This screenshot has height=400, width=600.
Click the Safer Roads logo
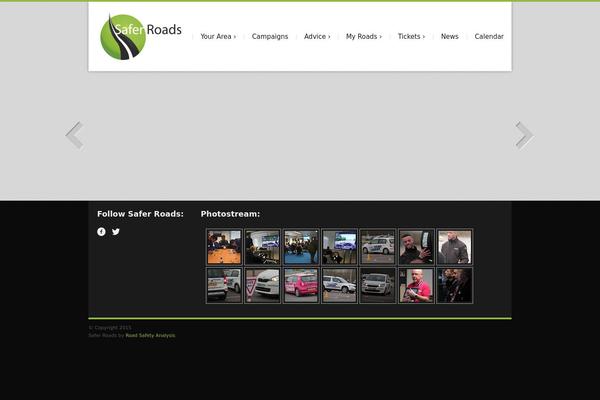coord(141,37)
